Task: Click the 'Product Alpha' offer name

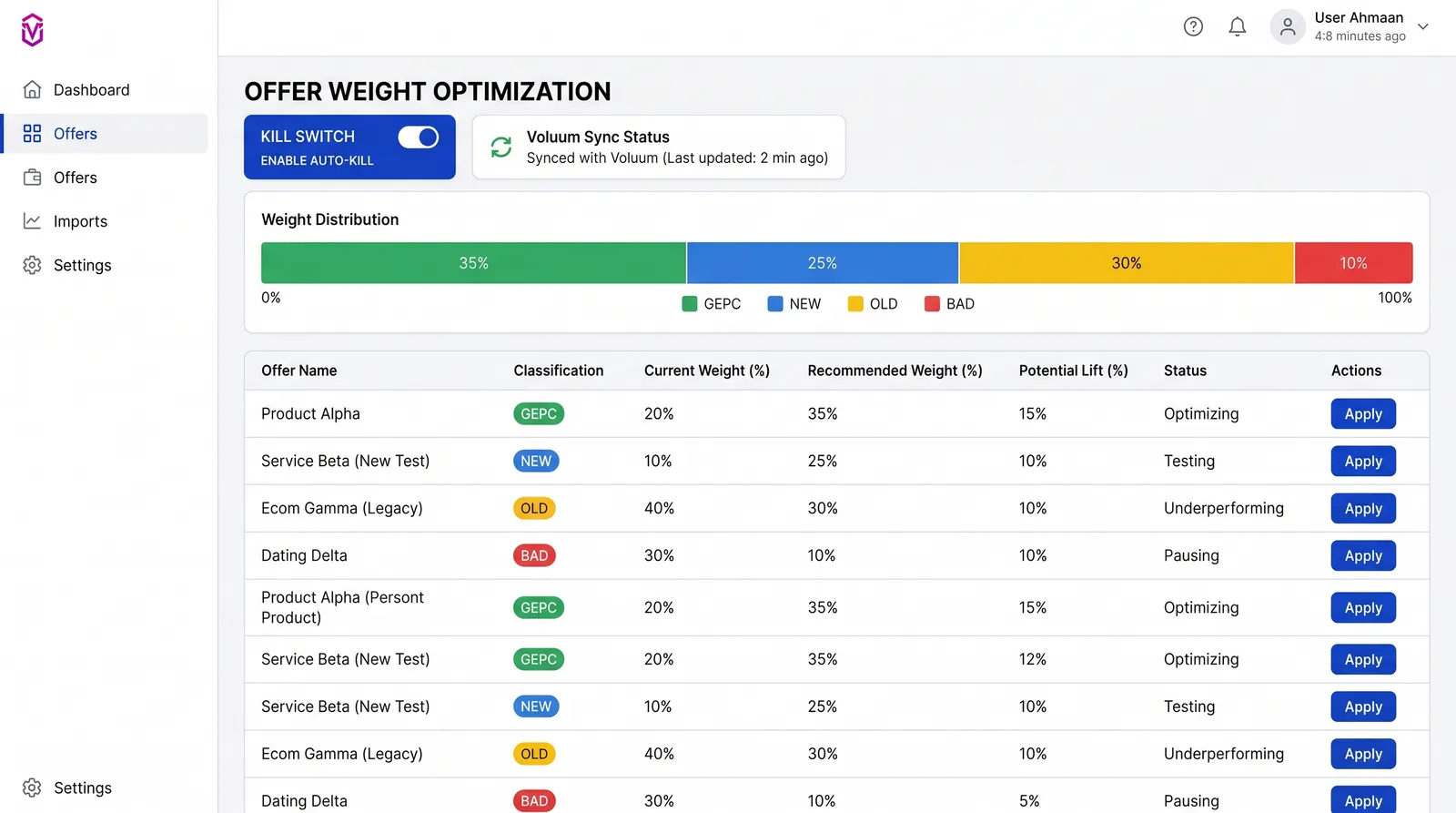Action: pos(310,413)
